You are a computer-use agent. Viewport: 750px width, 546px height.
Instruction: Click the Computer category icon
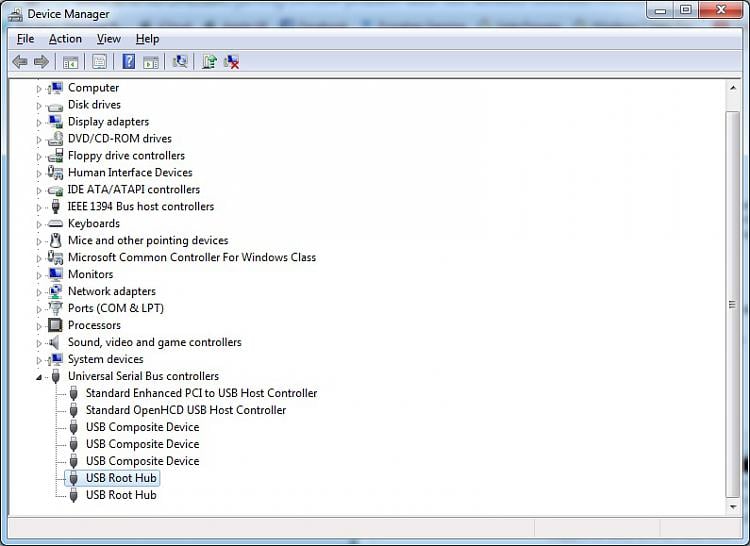(x=55, y=88)
